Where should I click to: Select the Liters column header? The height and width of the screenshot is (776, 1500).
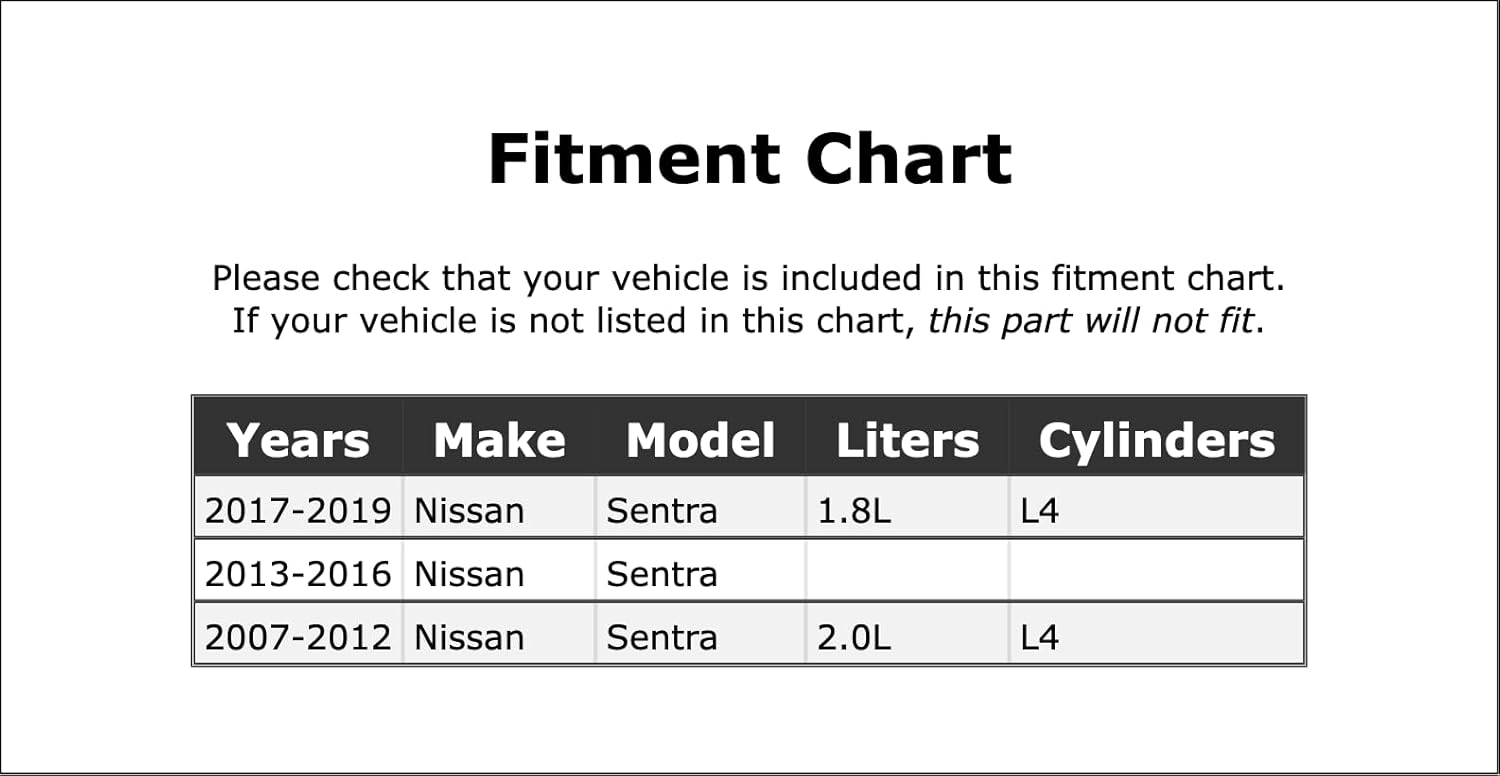click(x=907, y=440)
